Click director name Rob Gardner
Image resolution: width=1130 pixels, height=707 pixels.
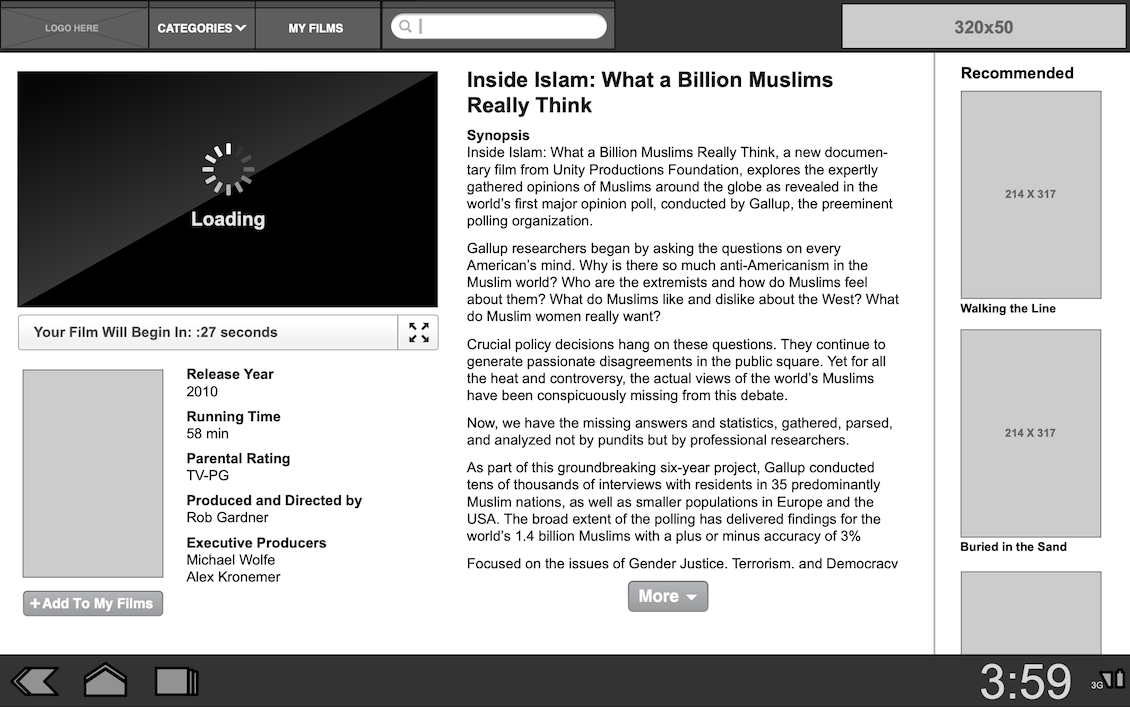point(227,517)
